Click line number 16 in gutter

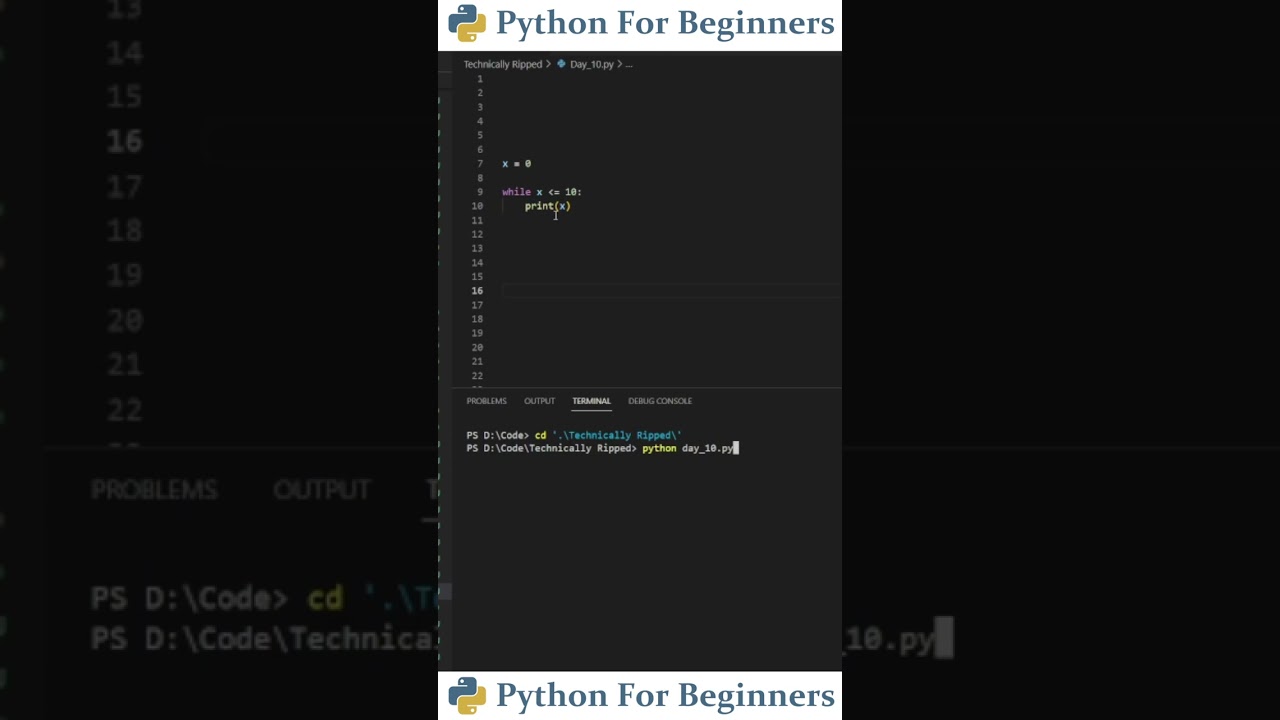(x=477, y=291)
